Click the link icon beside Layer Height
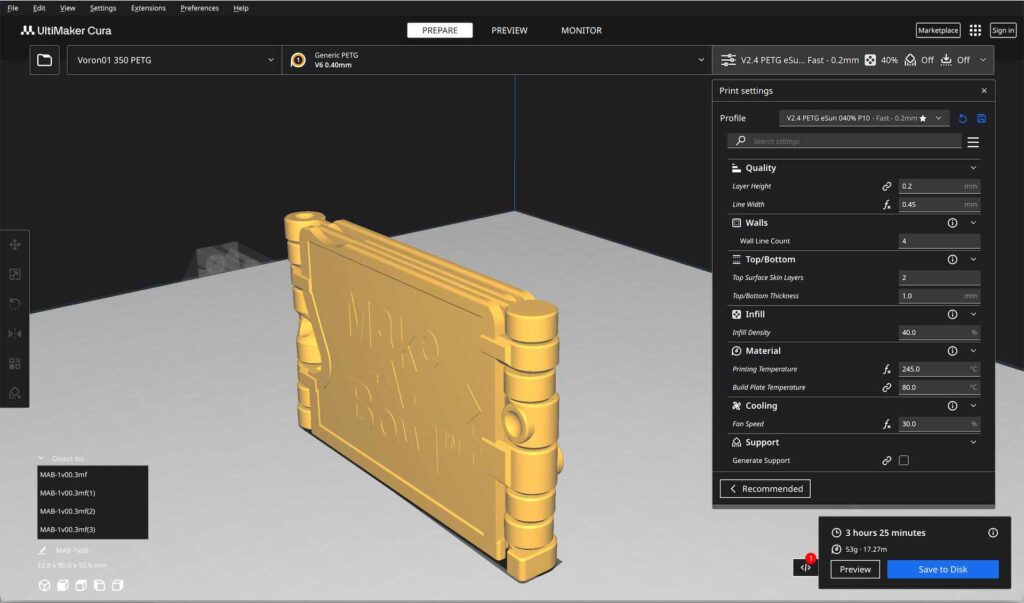1024x603 pixels. (887, 186)
